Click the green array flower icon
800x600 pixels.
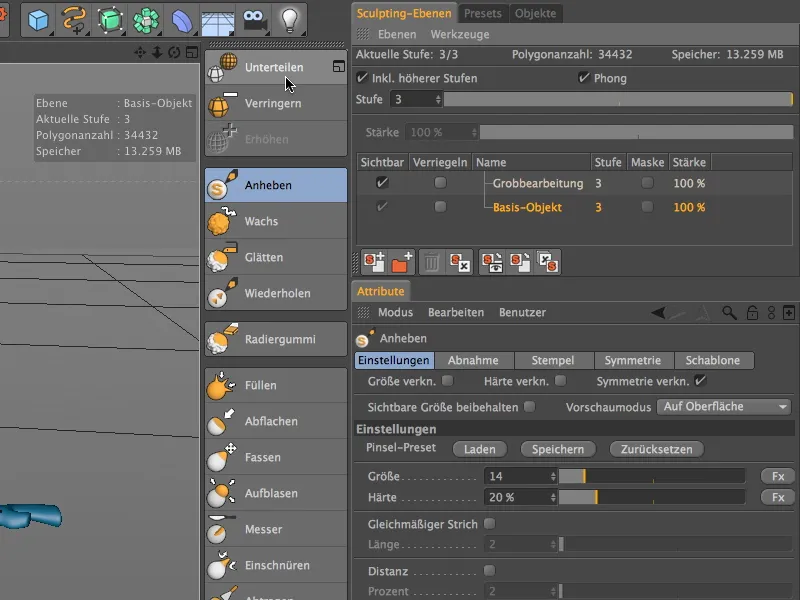[146, 20]
